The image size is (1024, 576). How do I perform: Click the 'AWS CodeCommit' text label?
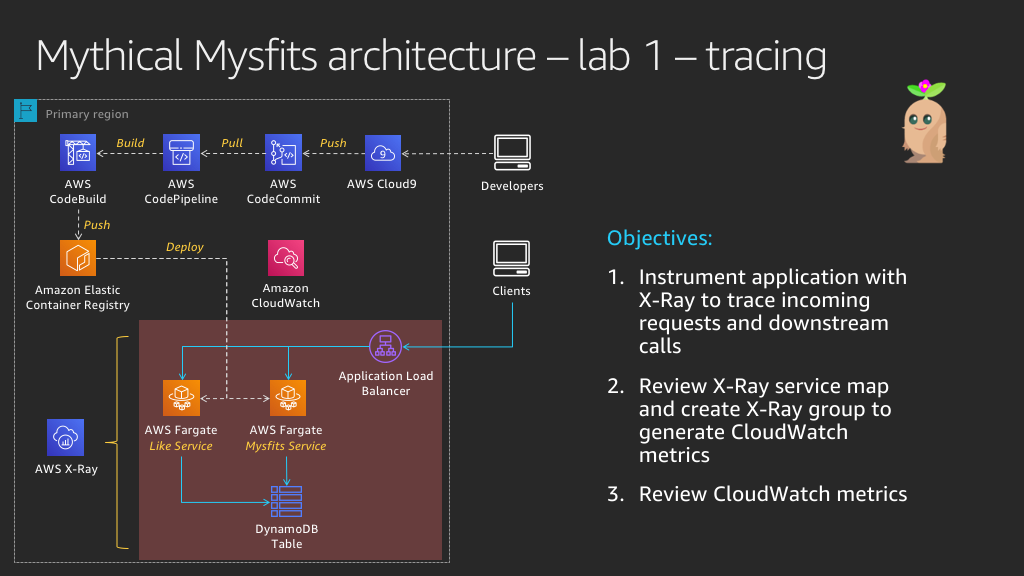(x=283, y=191)
